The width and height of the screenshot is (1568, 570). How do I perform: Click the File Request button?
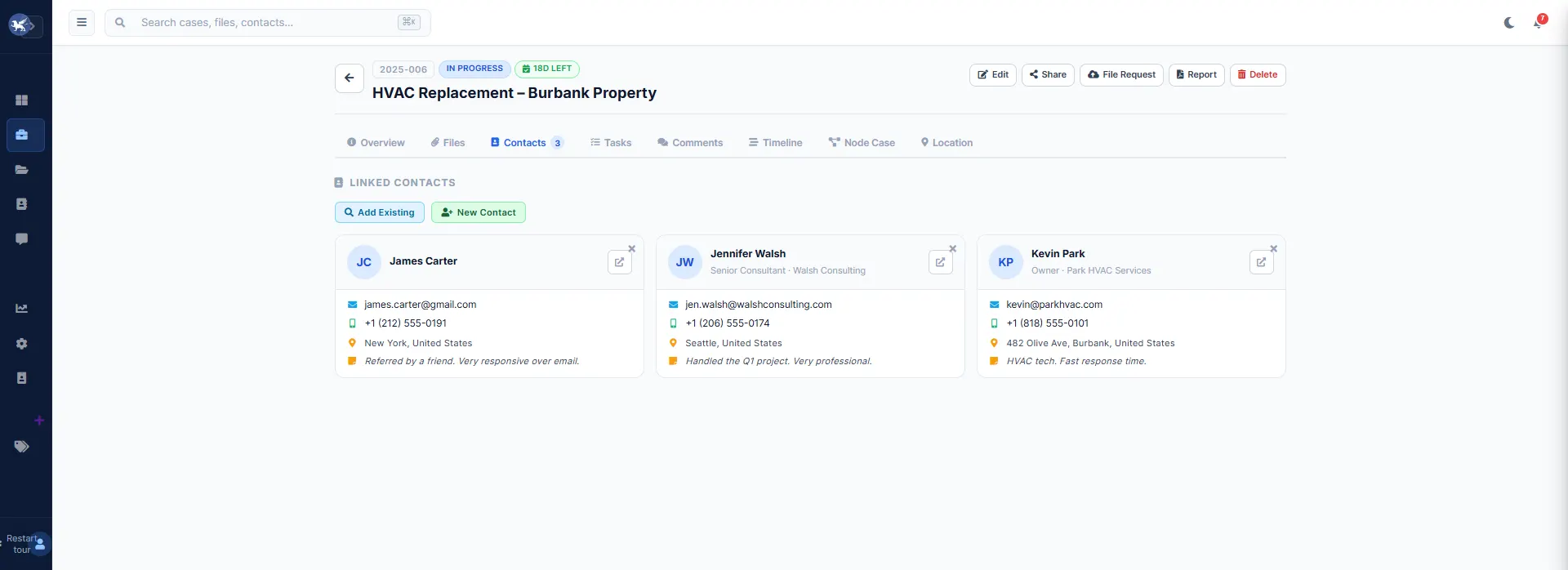coord(1121,75)
